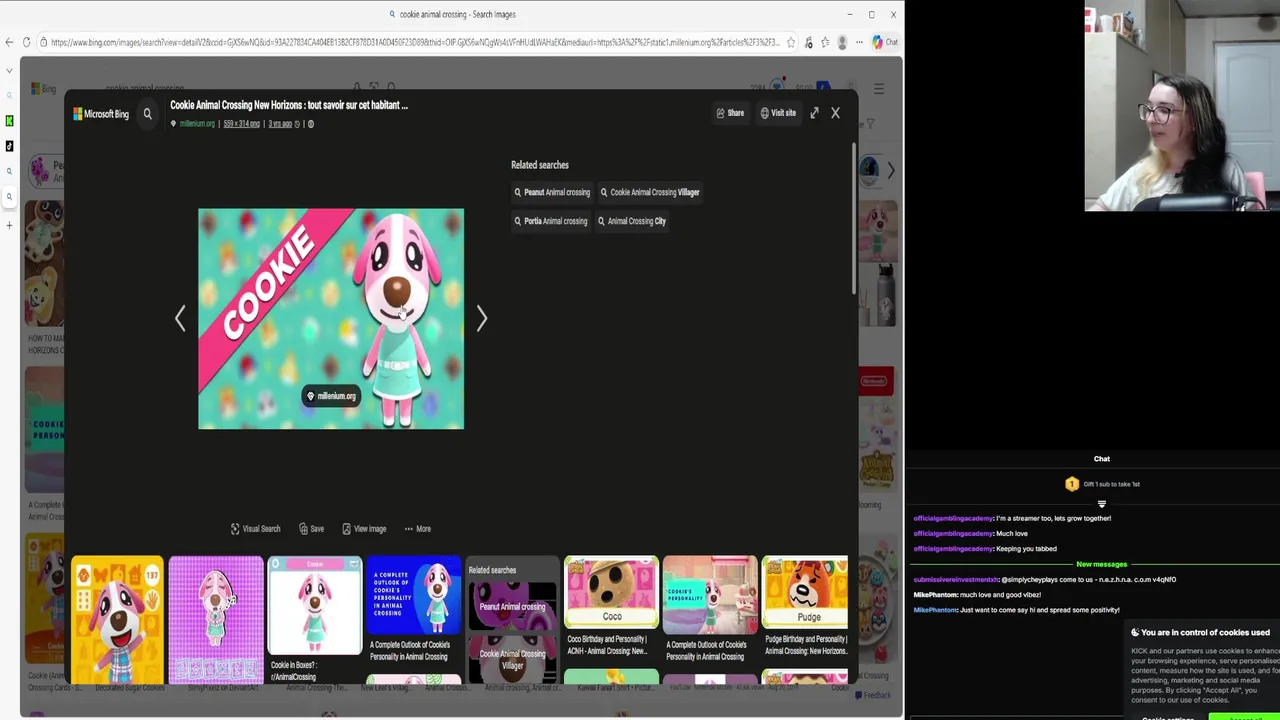Search Peanut Animal crossing related chip
The height and width of the screenshot is (720, 1280).
pyautogui.click(x=552, y=192)
